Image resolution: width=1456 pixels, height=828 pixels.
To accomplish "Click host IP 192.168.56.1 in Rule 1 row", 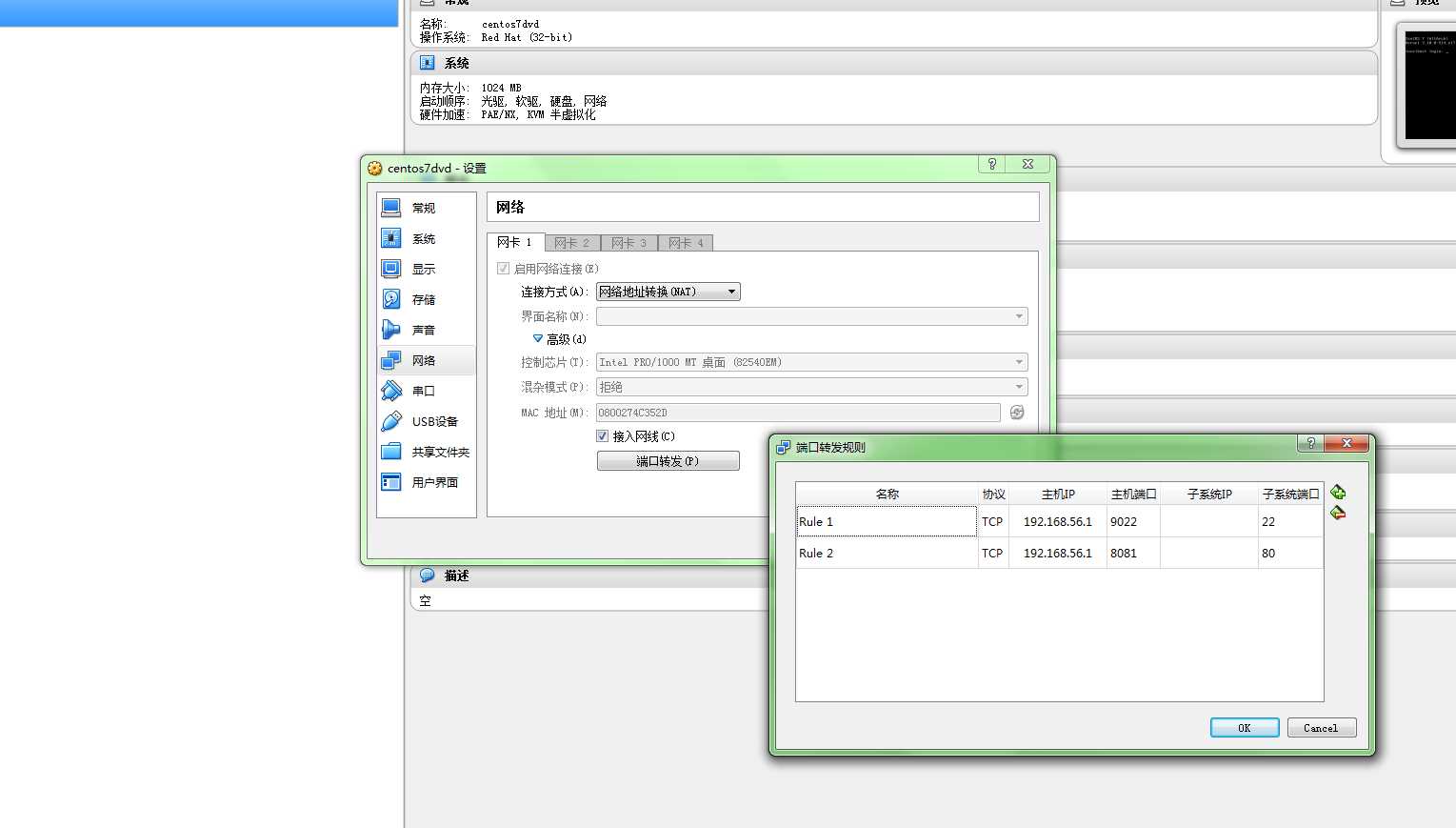I will point(1058,521).
